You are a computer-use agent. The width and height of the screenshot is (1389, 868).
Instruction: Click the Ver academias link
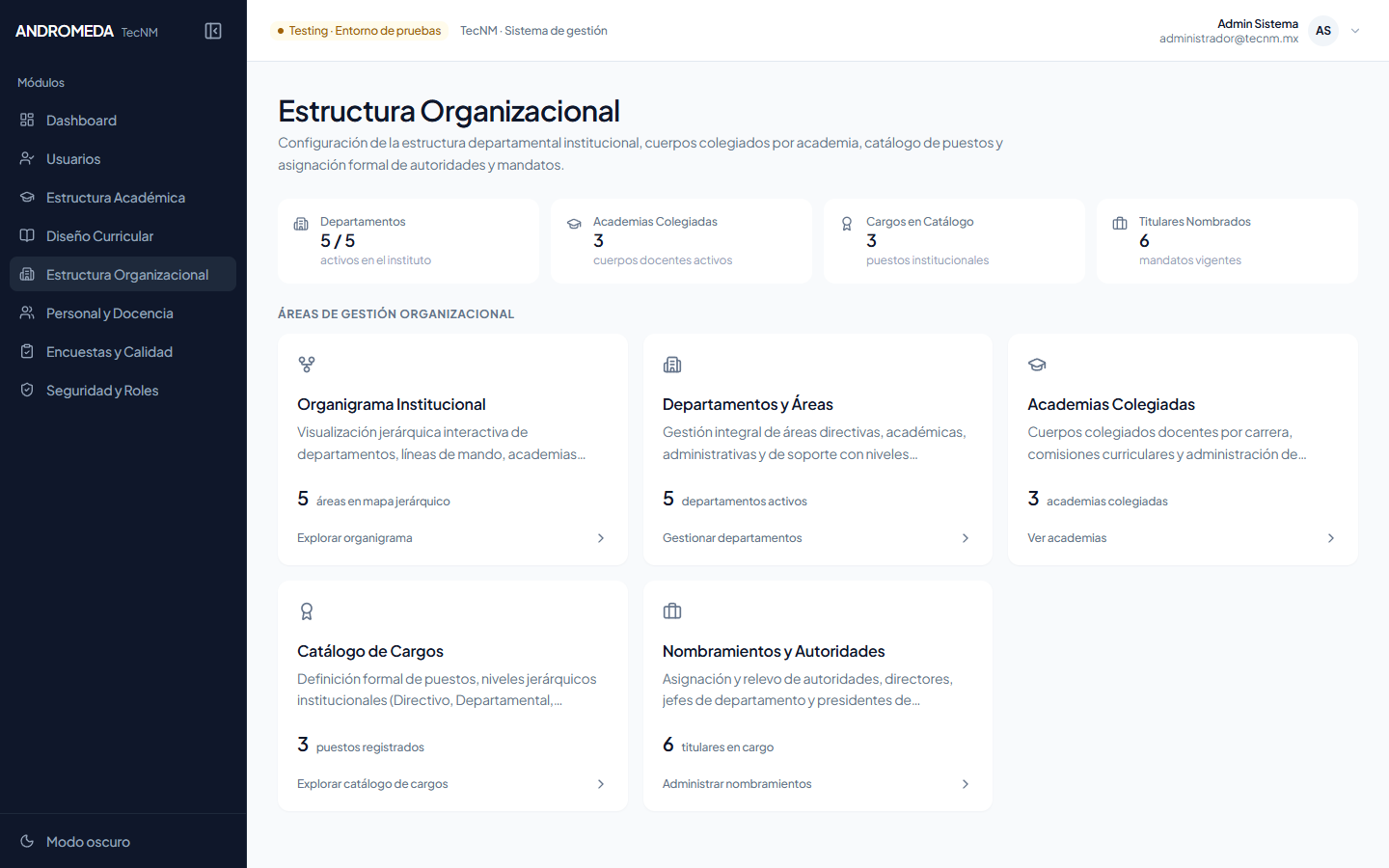point(1067,538)
